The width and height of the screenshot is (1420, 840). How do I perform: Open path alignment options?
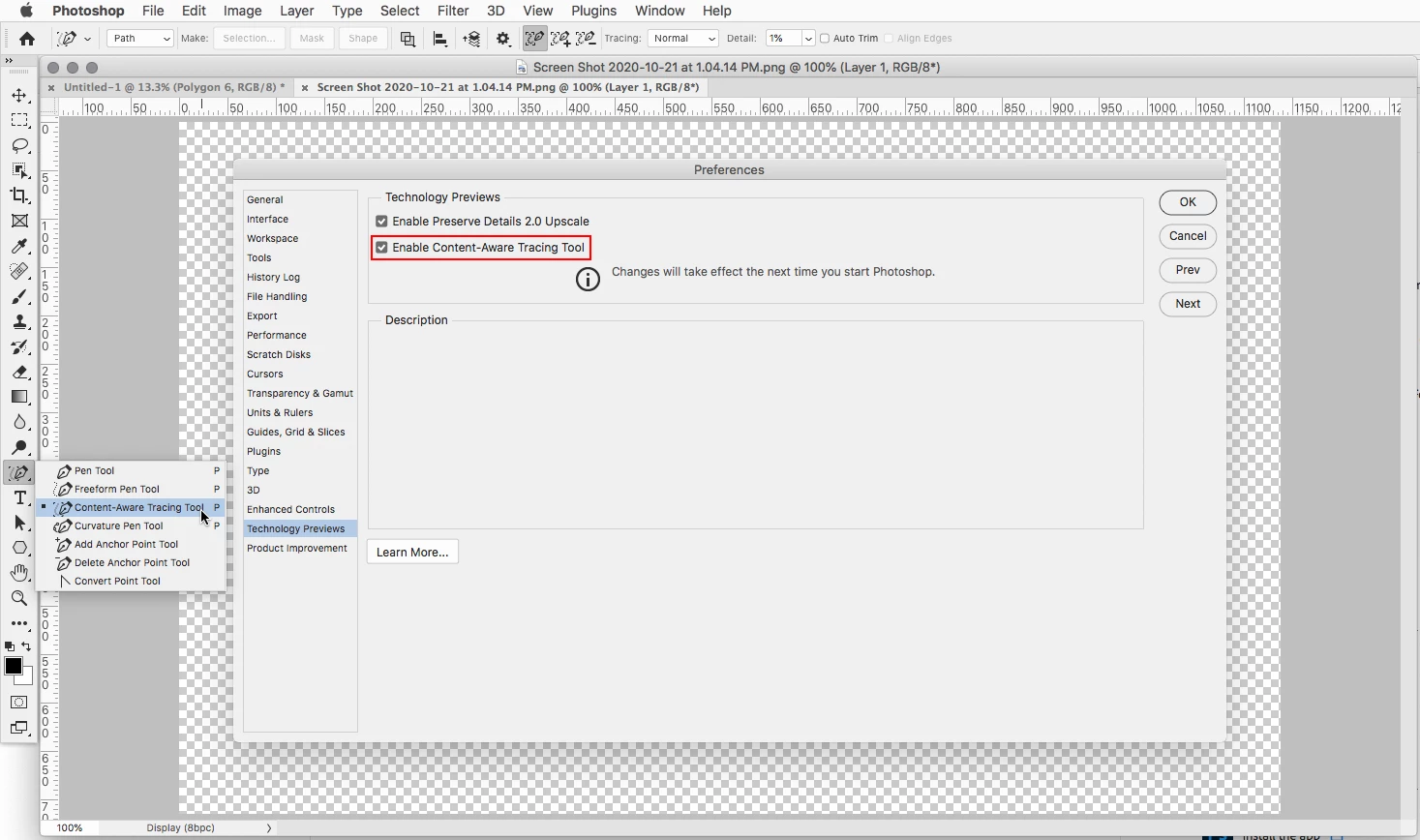point(439,39)
